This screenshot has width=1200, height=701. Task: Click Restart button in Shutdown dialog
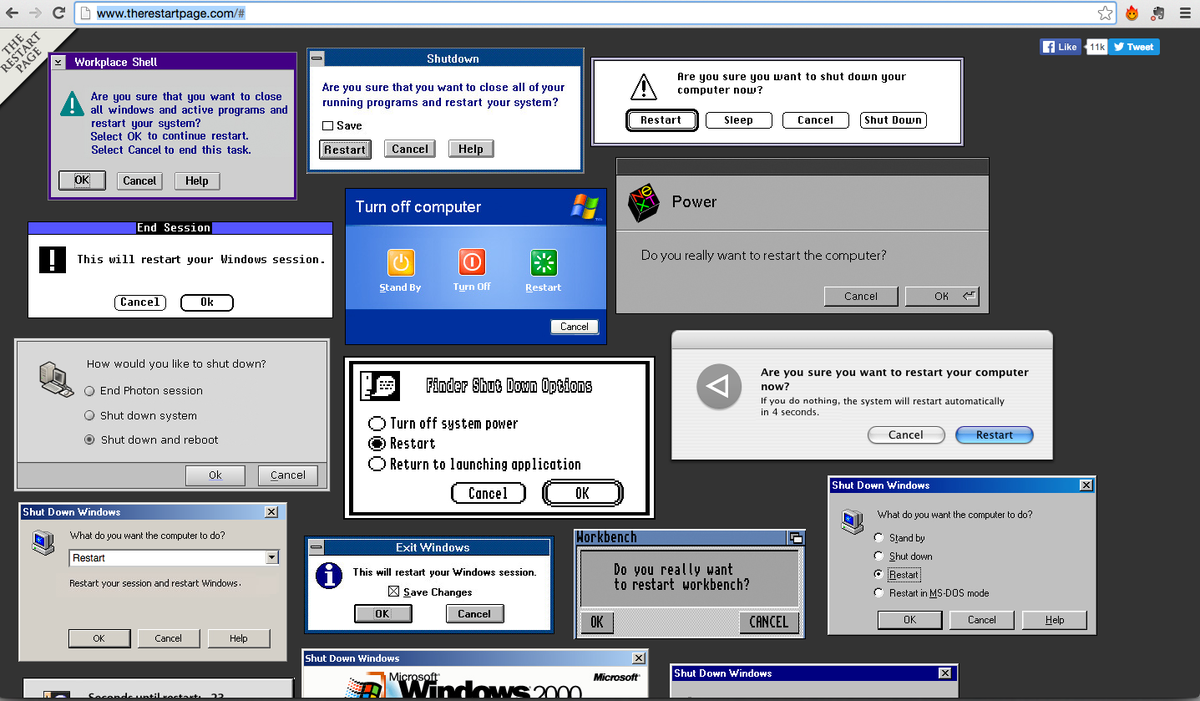coord(345,149)
